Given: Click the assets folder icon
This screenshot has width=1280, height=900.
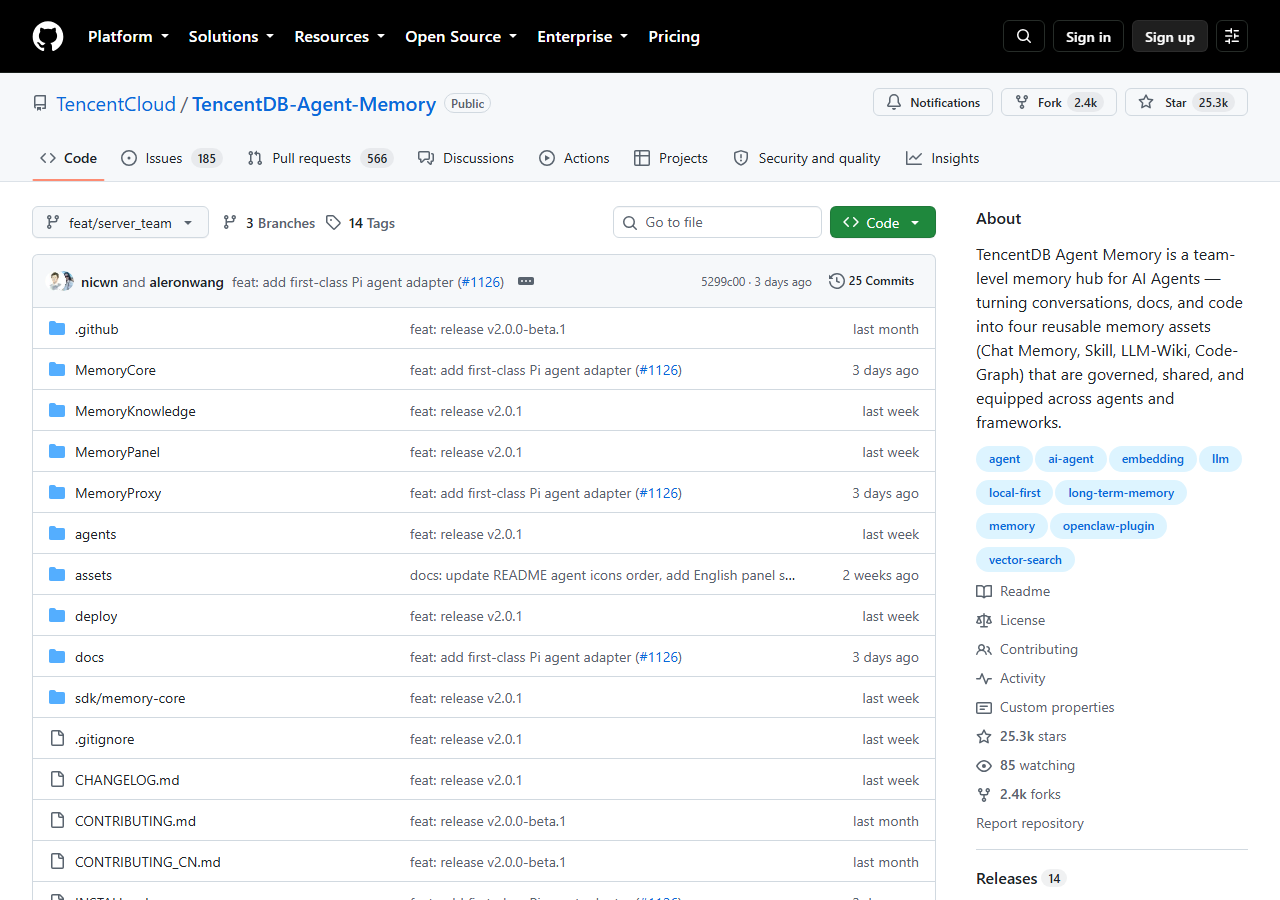Looking at the screenshot, I should point(57,575).
